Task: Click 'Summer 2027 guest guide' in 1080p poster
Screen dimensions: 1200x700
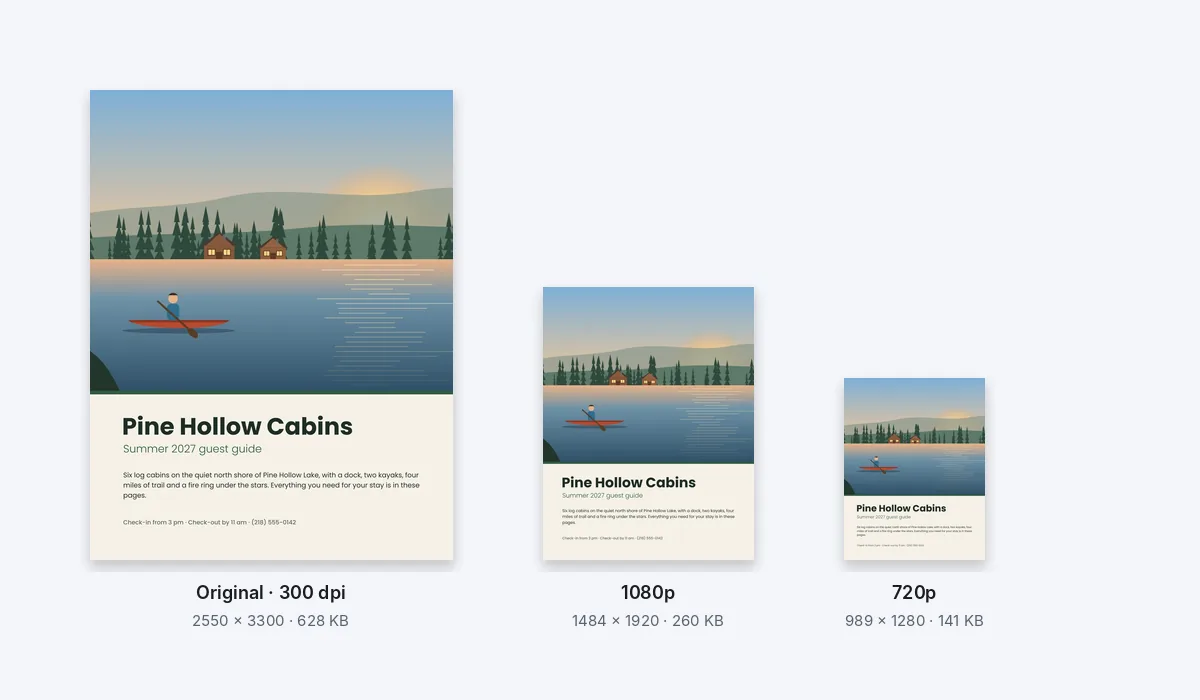Action: [x=602, y=496]
